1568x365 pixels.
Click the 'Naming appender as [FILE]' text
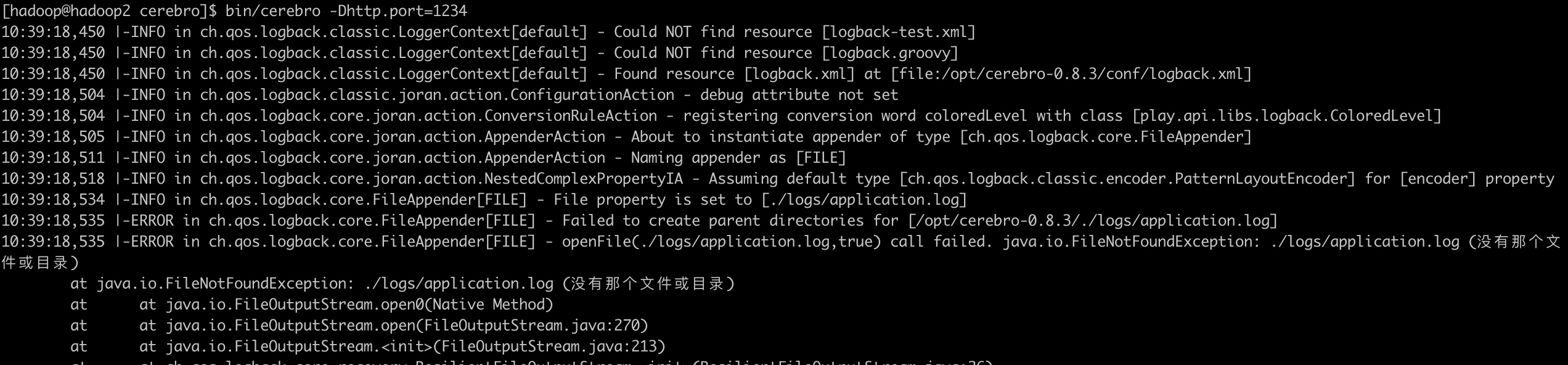point(738,158)
